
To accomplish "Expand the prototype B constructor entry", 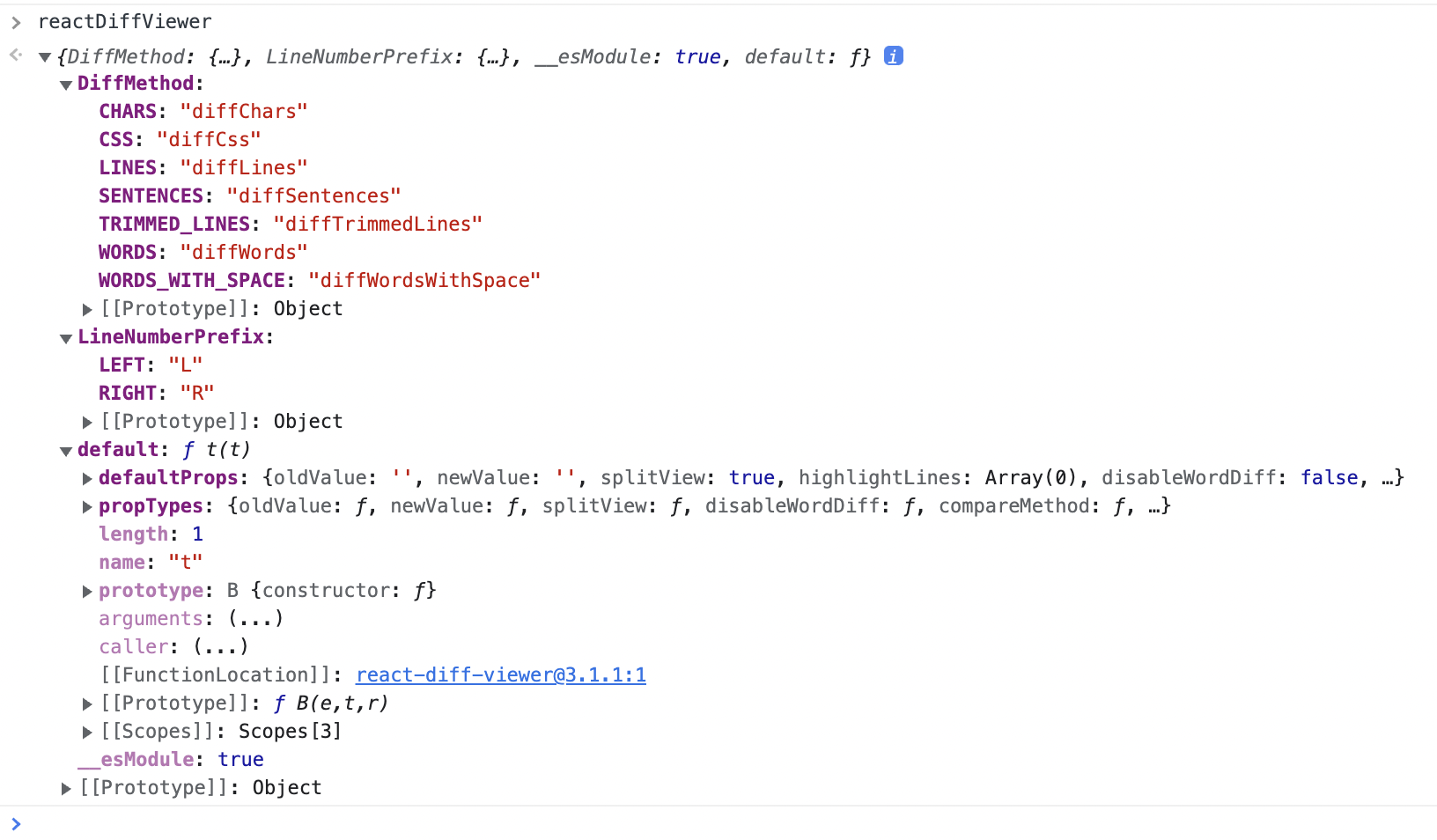I will tap(87, 591).
